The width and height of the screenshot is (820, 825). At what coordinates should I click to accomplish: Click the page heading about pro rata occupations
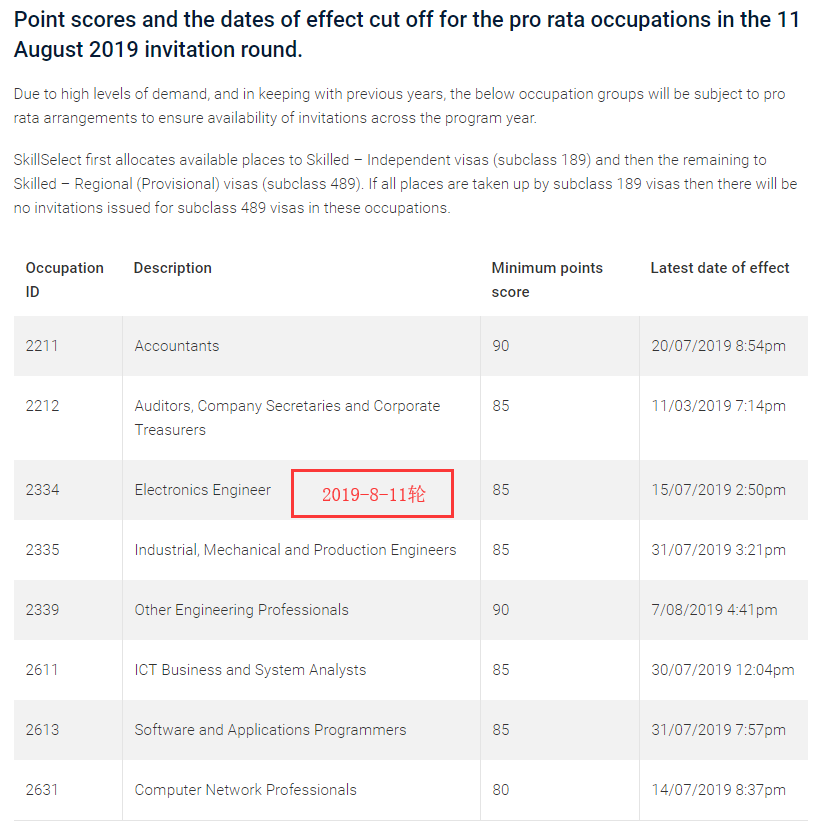click(407, 35)
